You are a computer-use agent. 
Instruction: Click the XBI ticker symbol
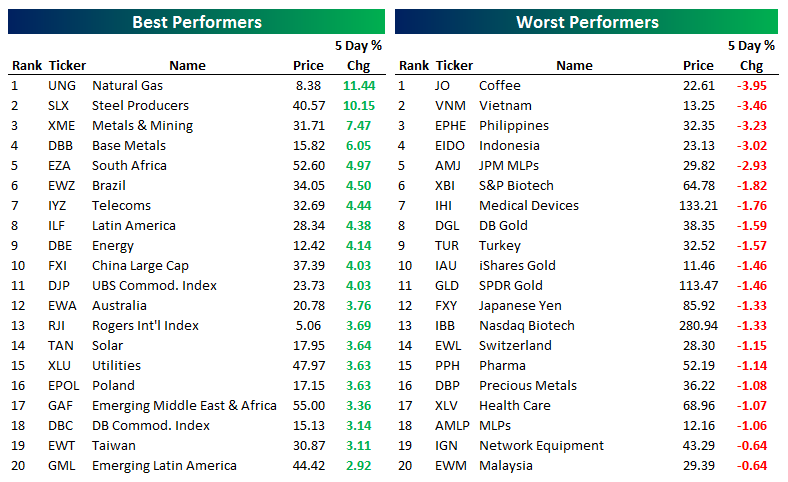(x=447, y=186)
